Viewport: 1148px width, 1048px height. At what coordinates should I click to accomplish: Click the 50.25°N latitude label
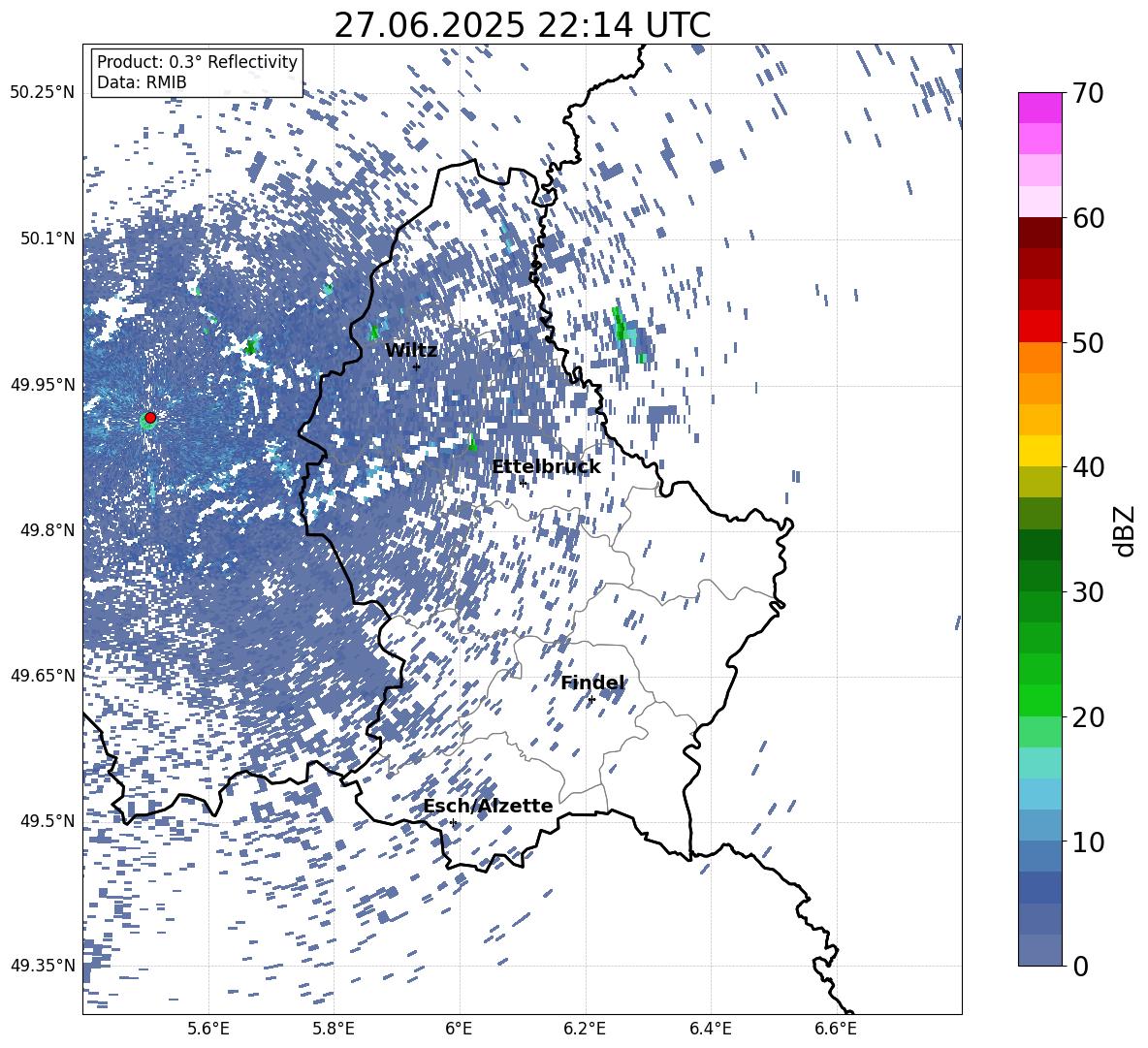pyautogui.click(x=43, y=93)
